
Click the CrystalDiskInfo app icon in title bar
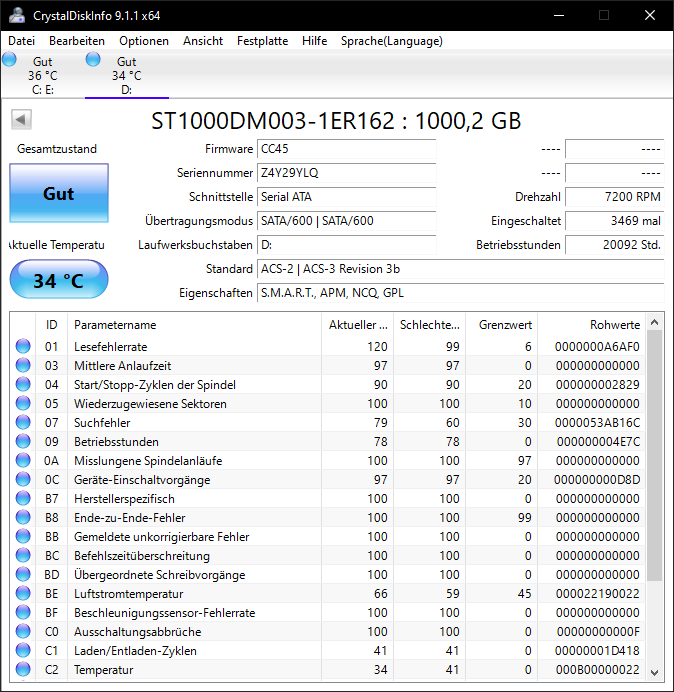[17, 15]
